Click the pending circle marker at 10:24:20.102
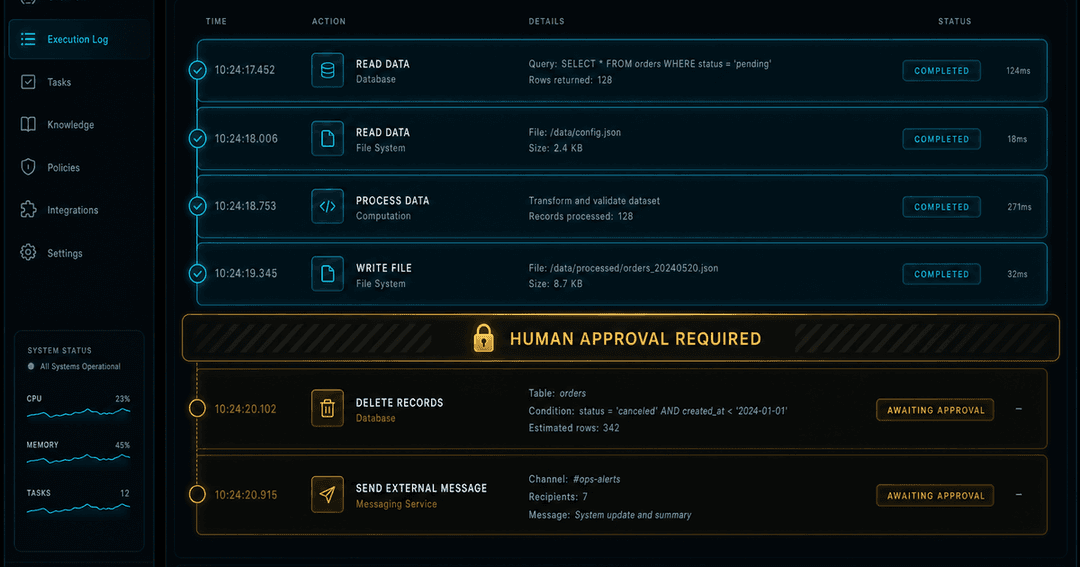Screen dimensions: 1080x567 click(x=197, y=409)
